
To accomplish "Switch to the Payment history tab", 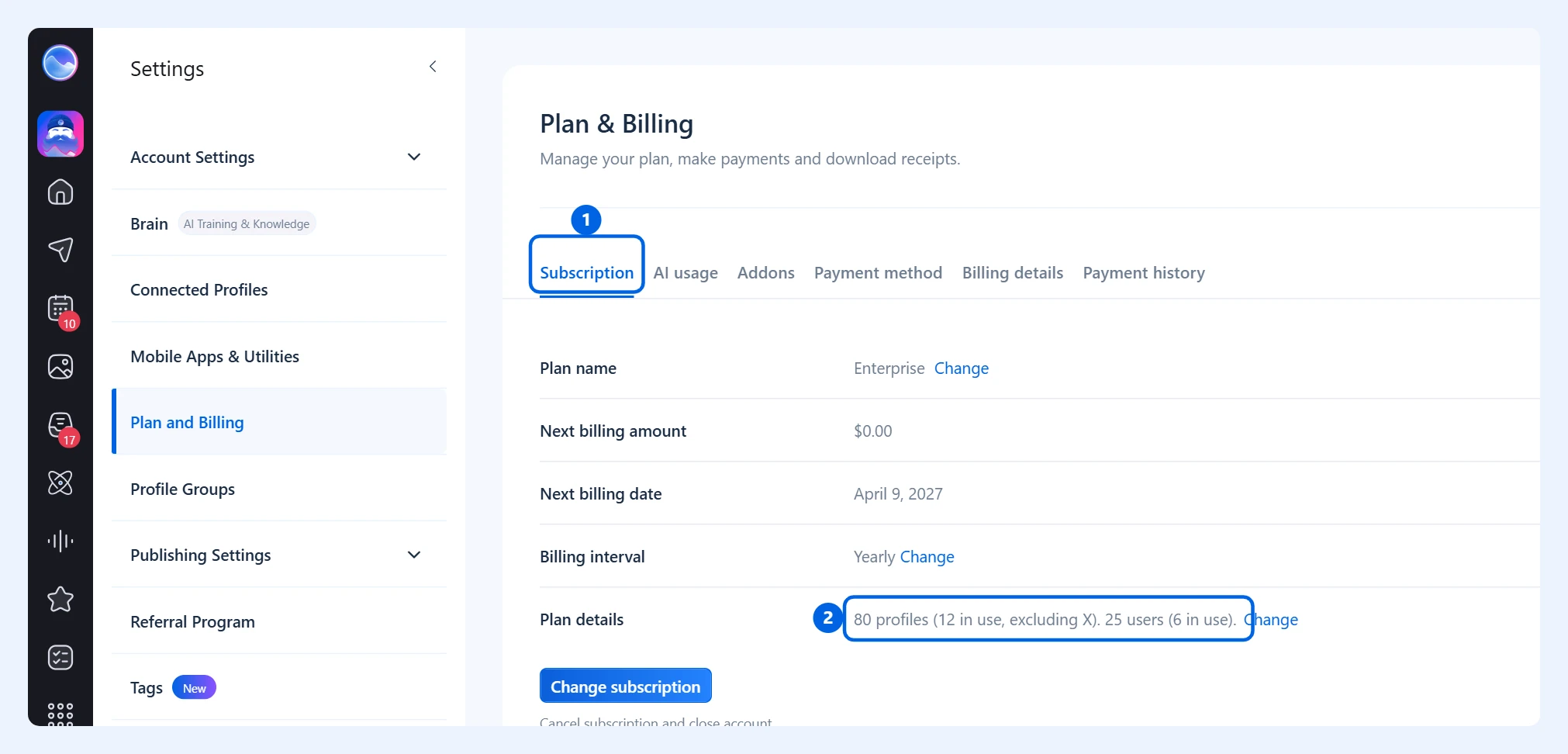I will tap(1144, 273).
